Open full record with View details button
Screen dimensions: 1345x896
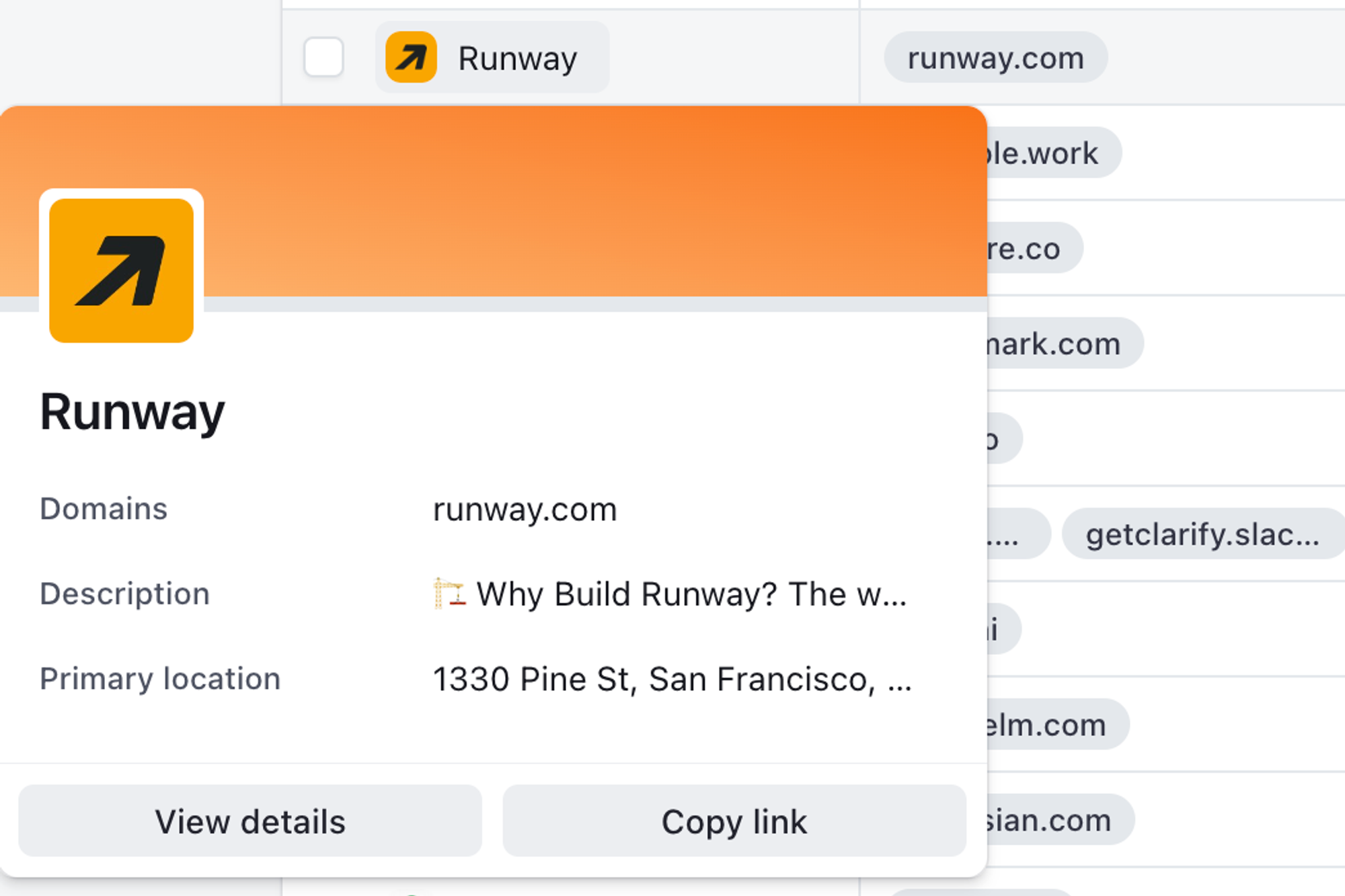250,821
